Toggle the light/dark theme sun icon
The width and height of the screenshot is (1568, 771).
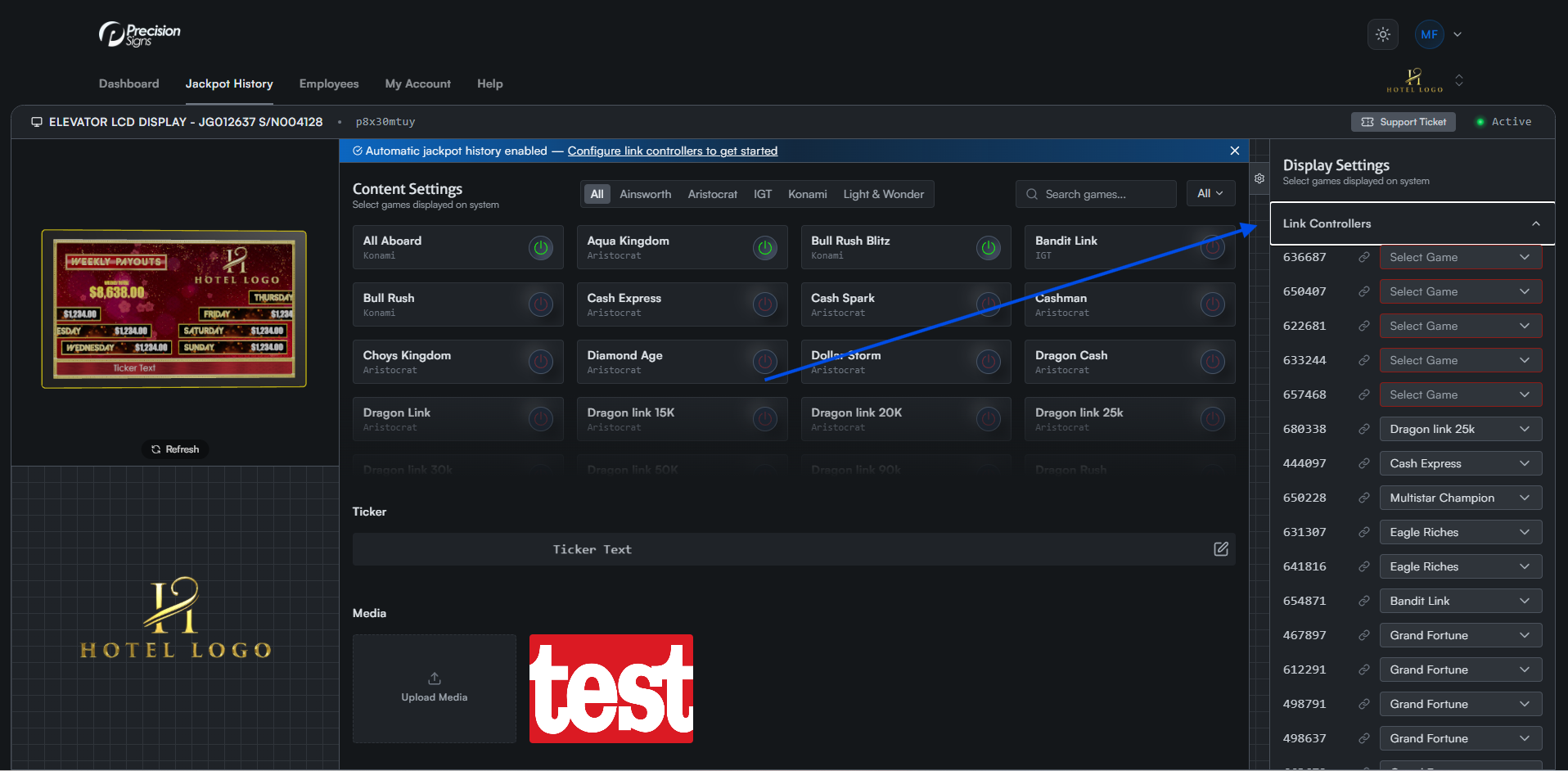pyautogui.click(x=1382, y=34)
